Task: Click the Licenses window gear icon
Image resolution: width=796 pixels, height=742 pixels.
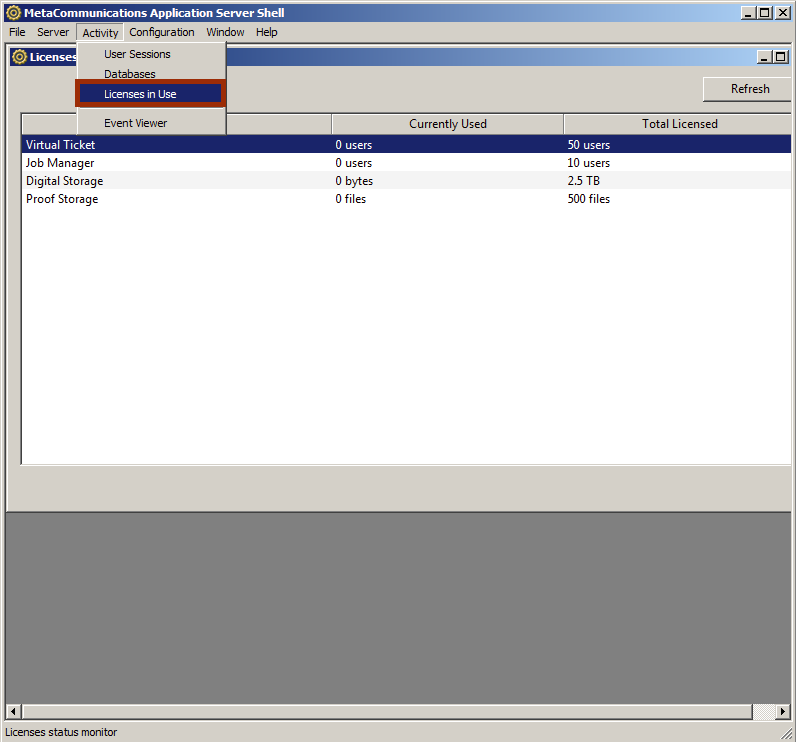Action: pos(19,57)
